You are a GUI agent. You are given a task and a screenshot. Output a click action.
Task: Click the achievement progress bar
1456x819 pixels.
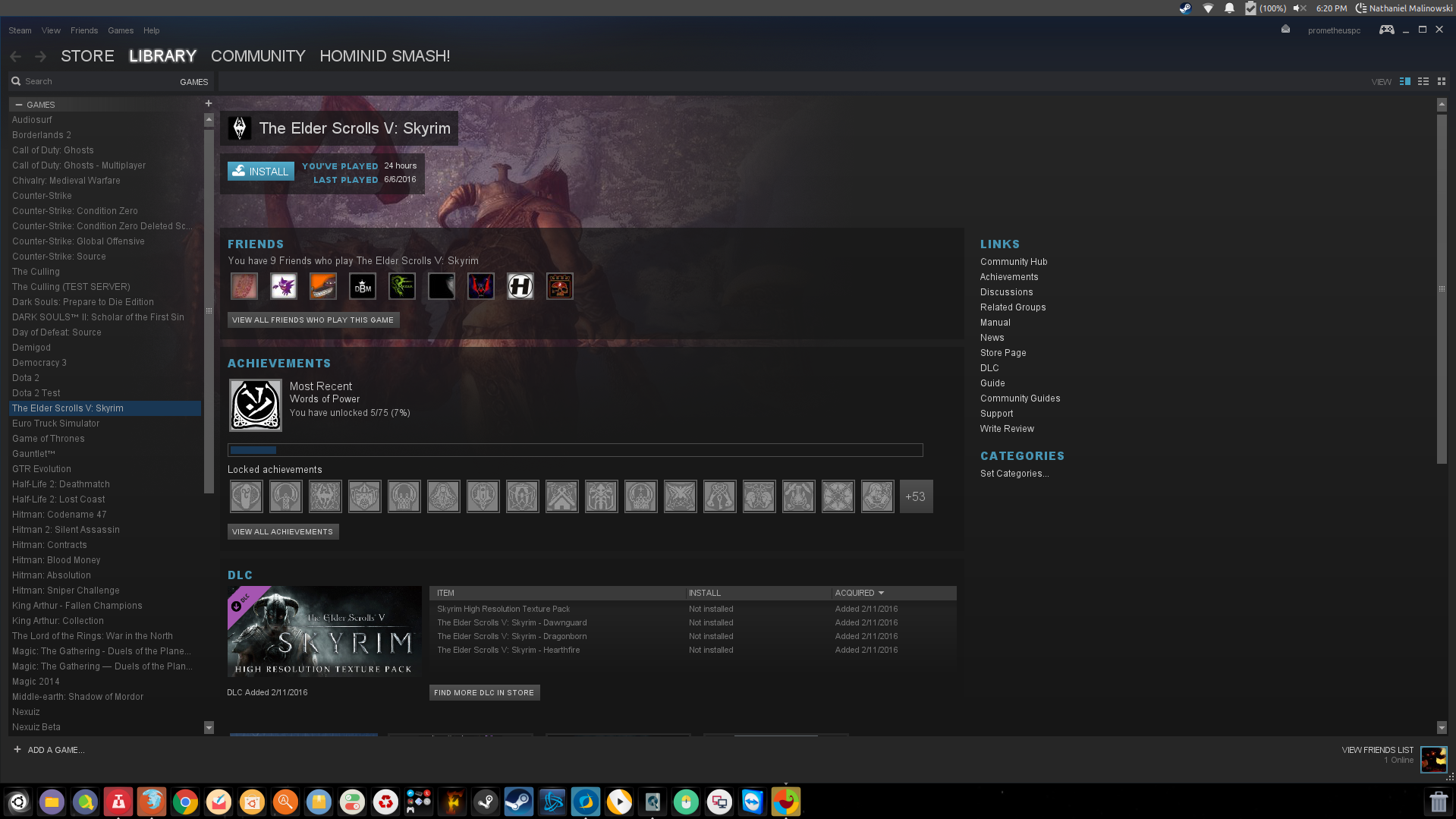575,450
